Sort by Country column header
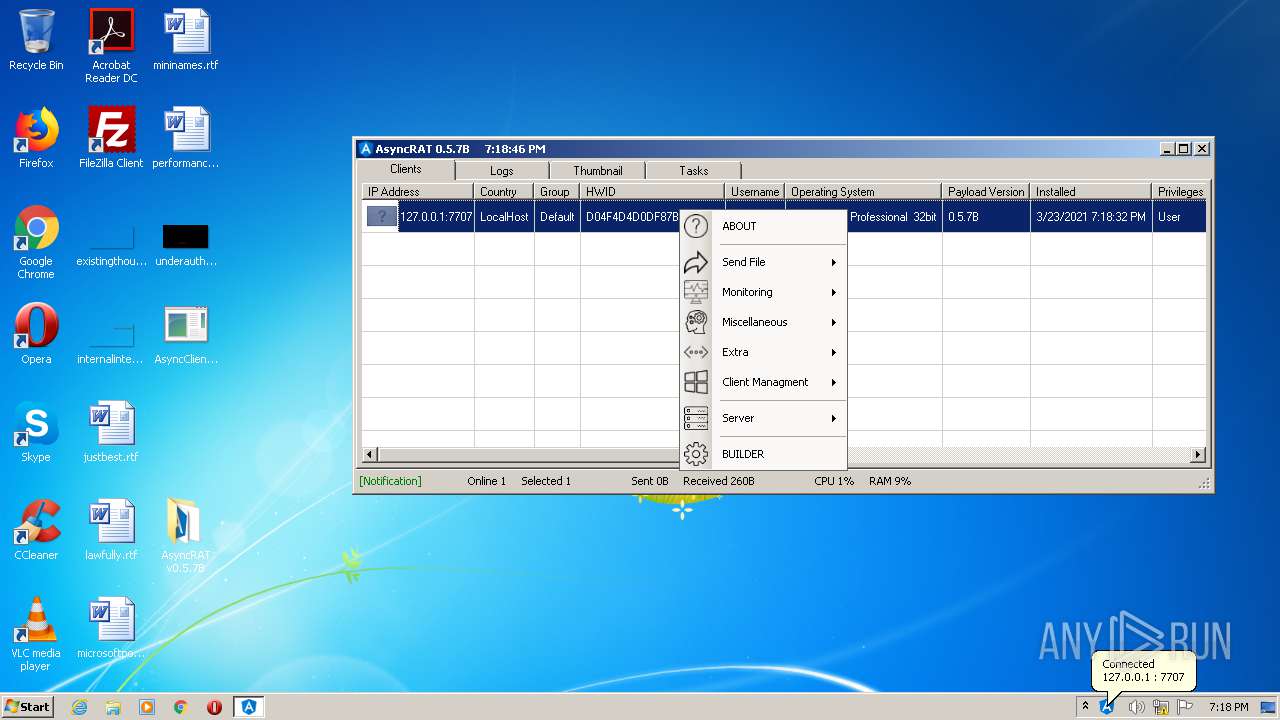The image size is (1280, 720). click(x=504, y=192)
